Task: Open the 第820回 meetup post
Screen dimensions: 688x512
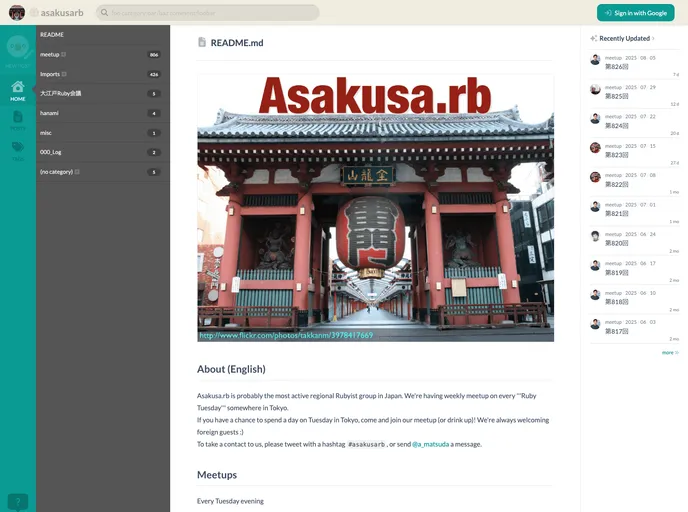Action: tap(616, 243)
